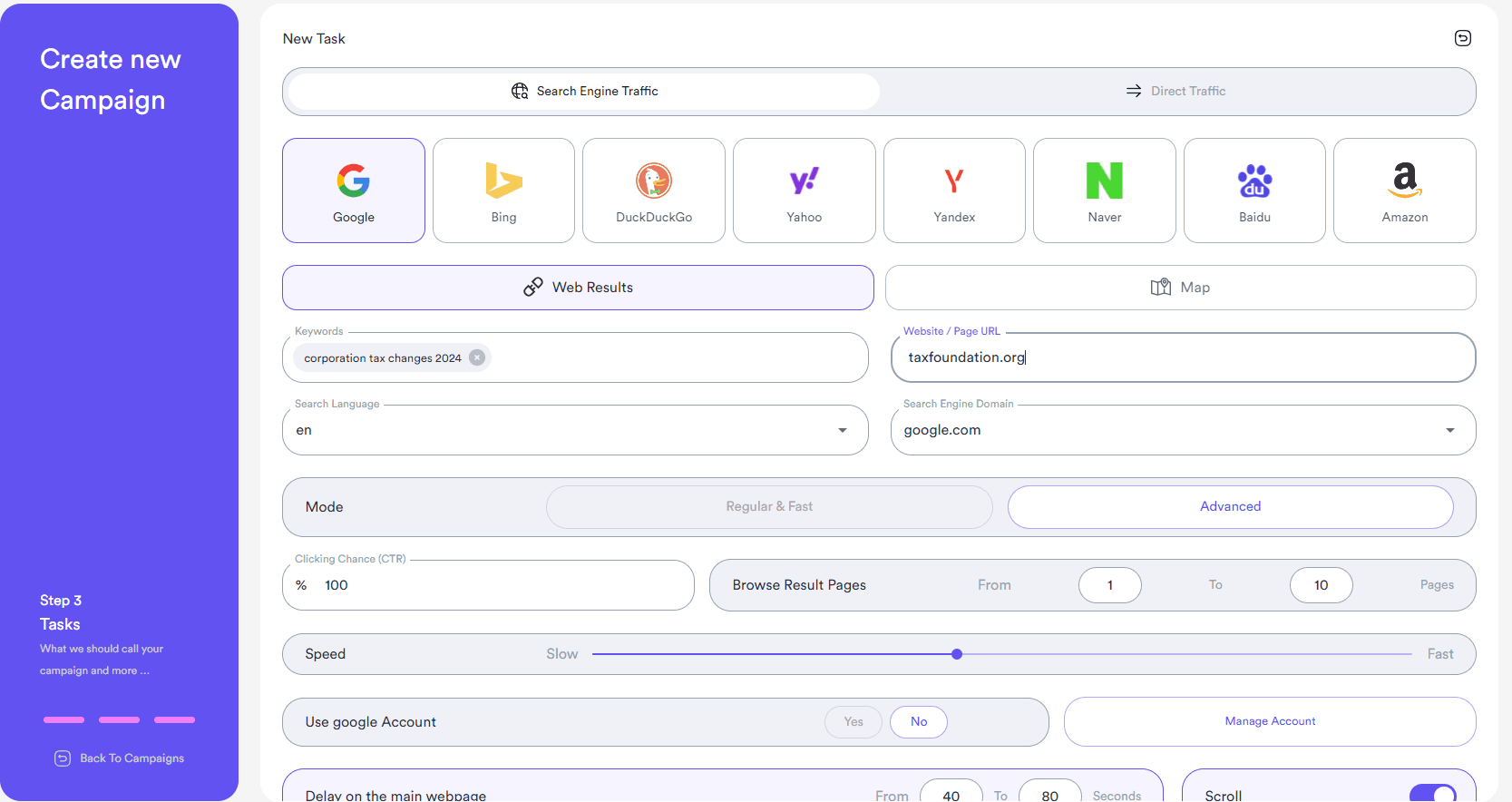The width and height of the screenshot is (1512, 802).
Task: Open the Search Engine Domain dropdown
Action: (x=1184, y=430)
